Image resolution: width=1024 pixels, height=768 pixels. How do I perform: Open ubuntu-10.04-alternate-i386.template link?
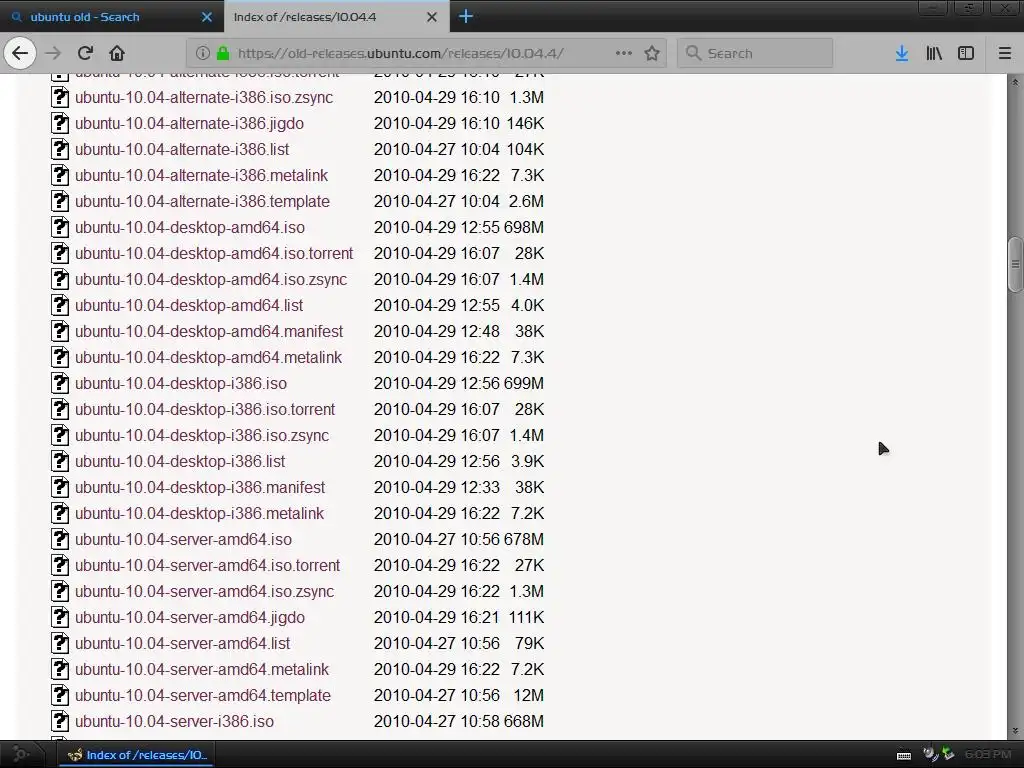[202, 202]
